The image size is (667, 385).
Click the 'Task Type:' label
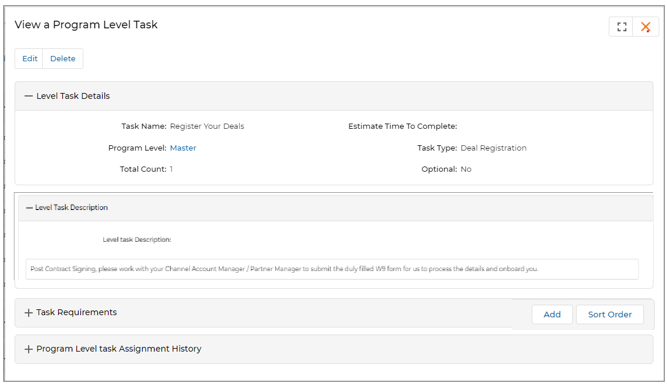[437, 148]
